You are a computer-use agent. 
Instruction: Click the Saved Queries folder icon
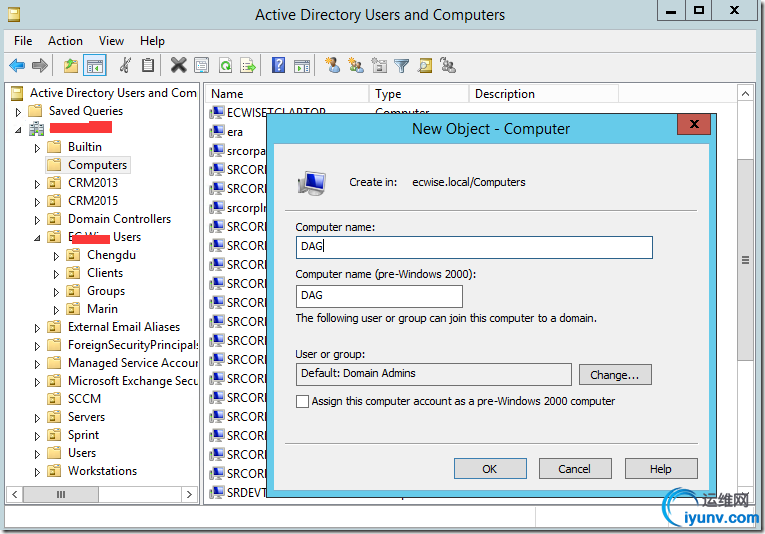pos(35,111)
